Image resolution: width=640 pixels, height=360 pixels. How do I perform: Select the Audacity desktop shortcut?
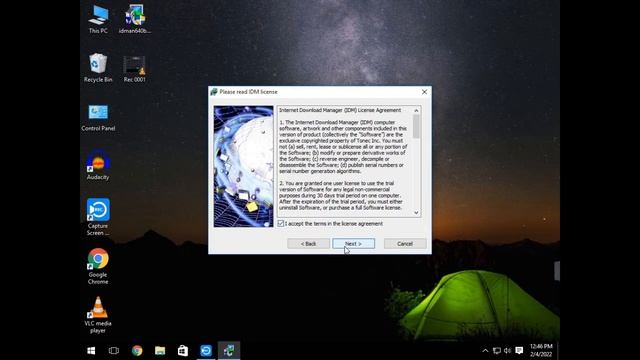[x=98, y=165]
